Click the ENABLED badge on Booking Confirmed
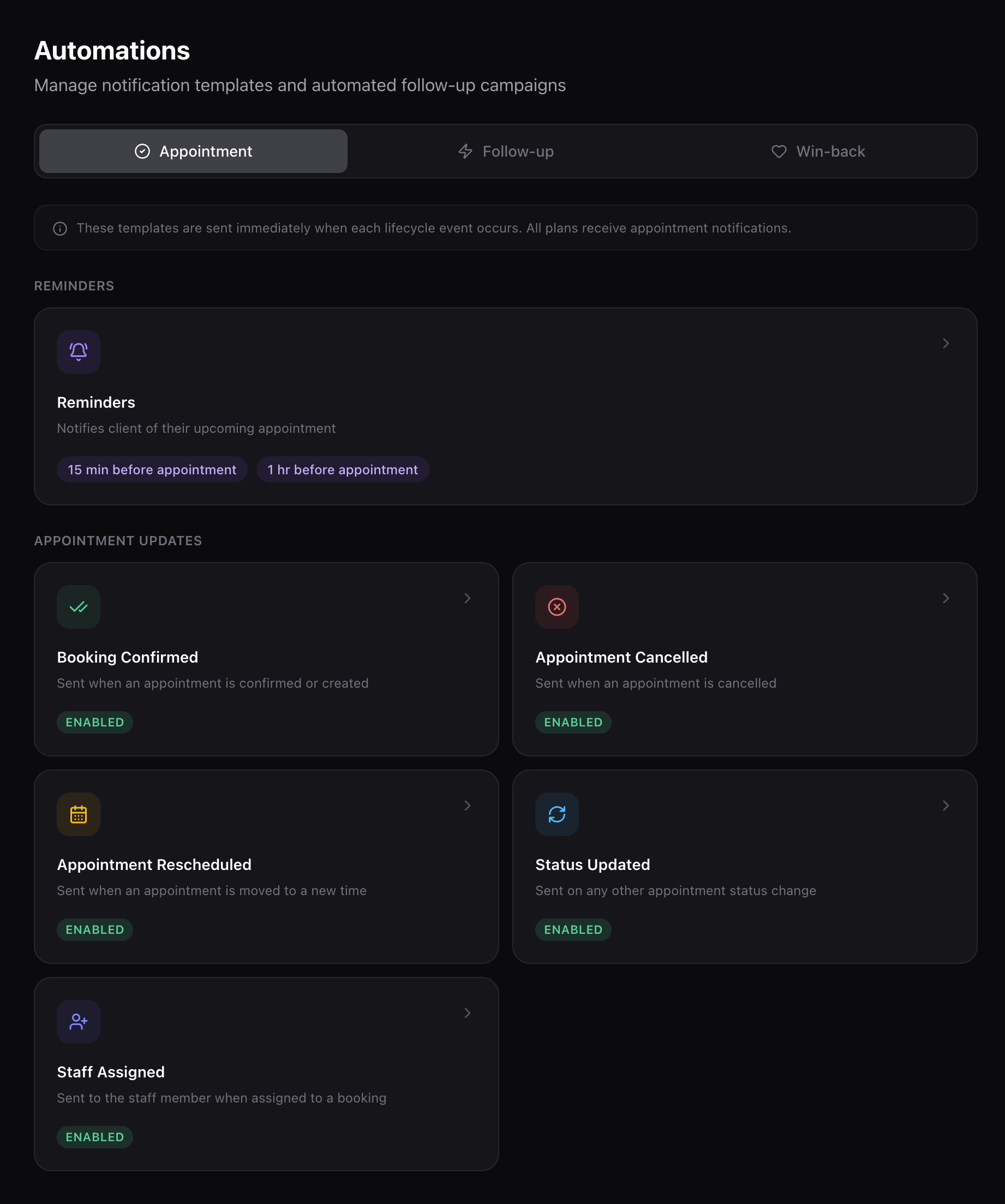1005x1204 pixels. click(x=94, y=723)
